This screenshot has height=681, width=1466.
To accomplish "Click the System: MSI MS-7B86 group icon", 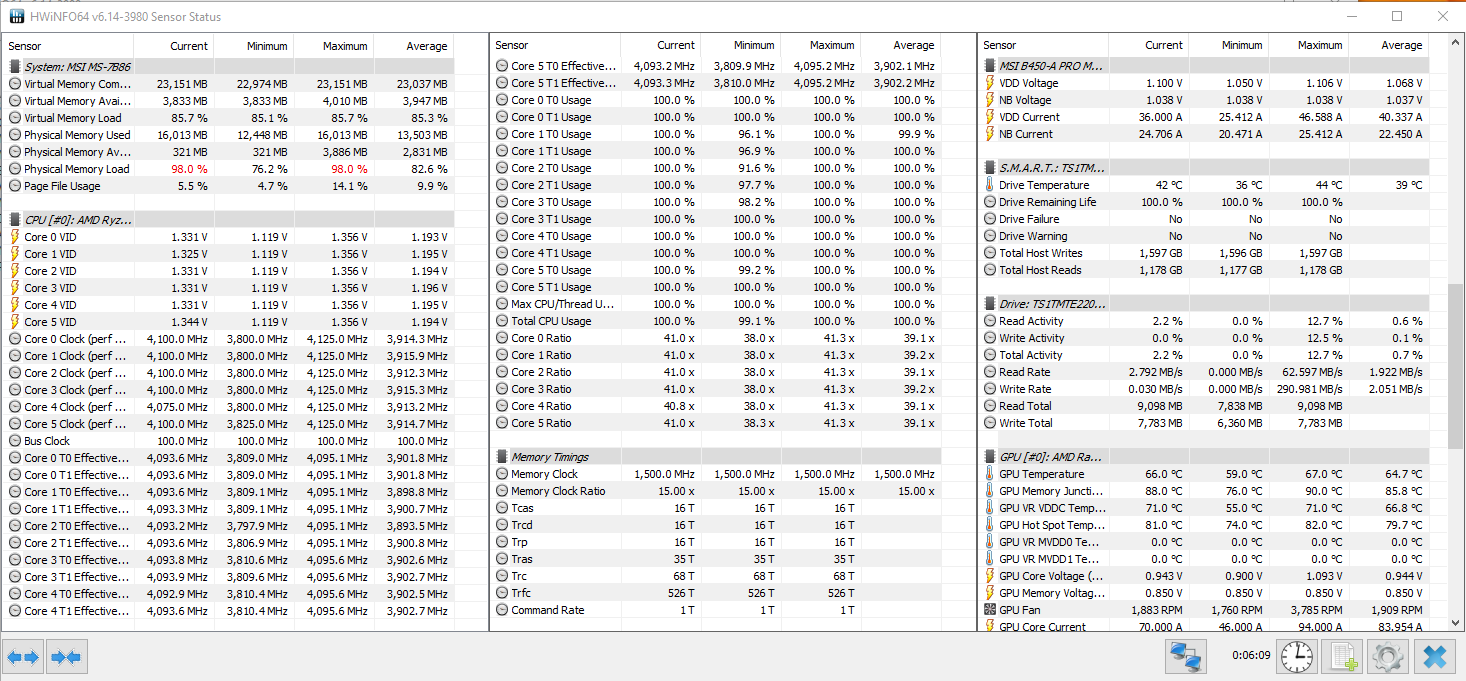I will point(15,67).
